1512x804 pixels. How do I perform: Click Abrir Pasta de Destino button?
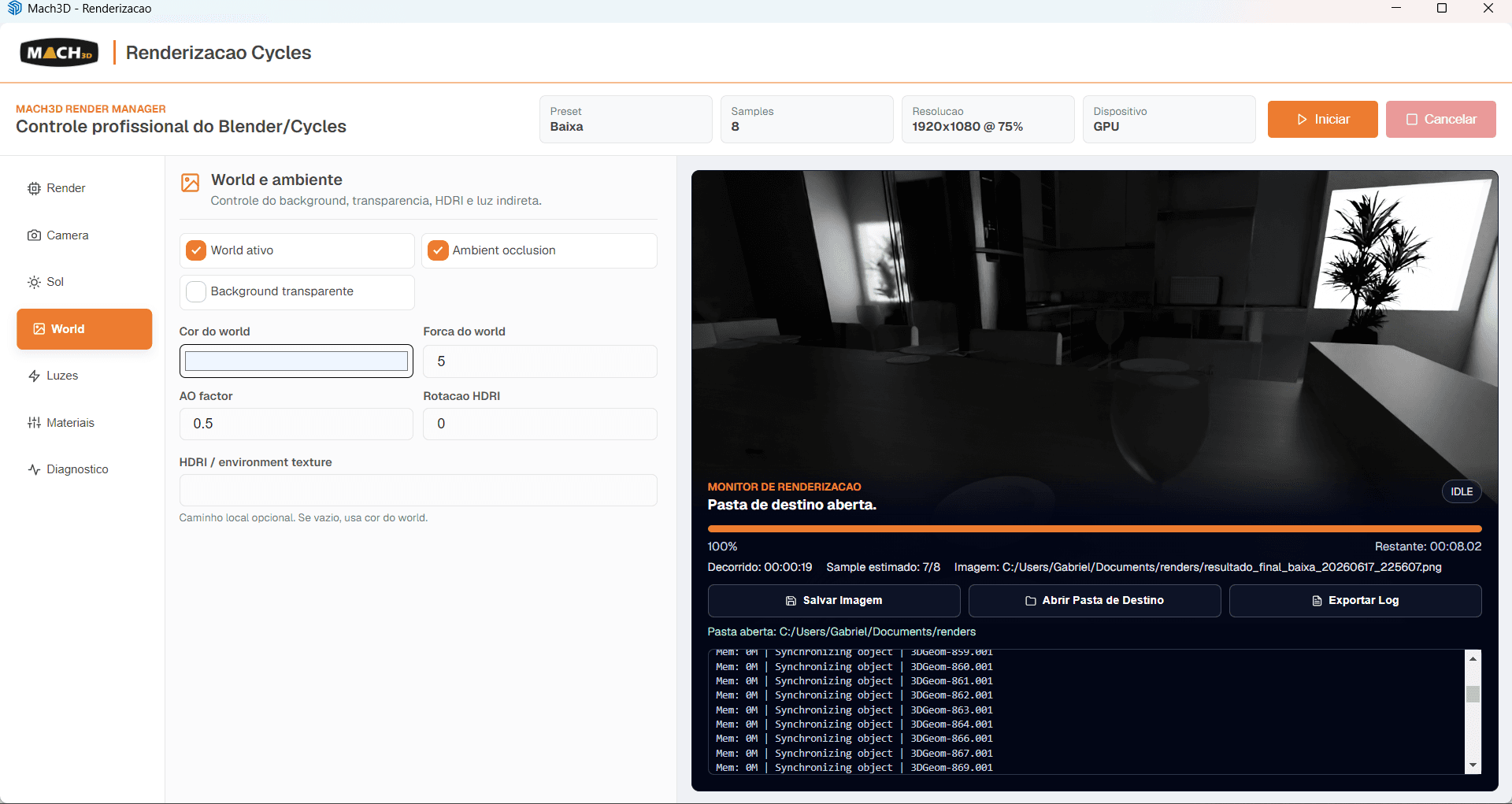point(1094,601)
